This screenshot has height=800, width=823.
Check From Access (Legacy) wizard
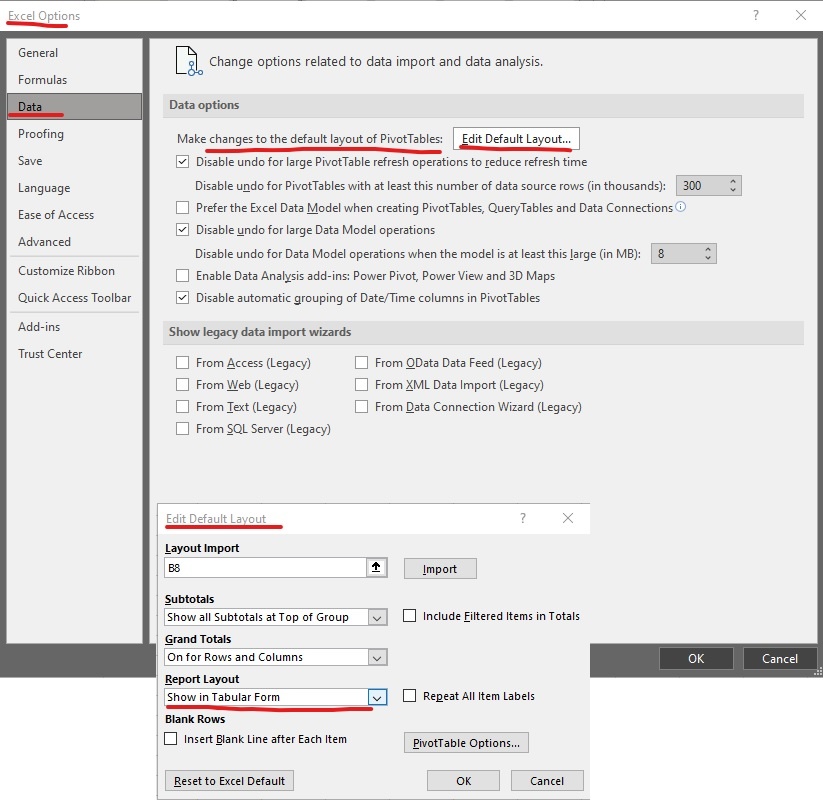click(182, 363)
